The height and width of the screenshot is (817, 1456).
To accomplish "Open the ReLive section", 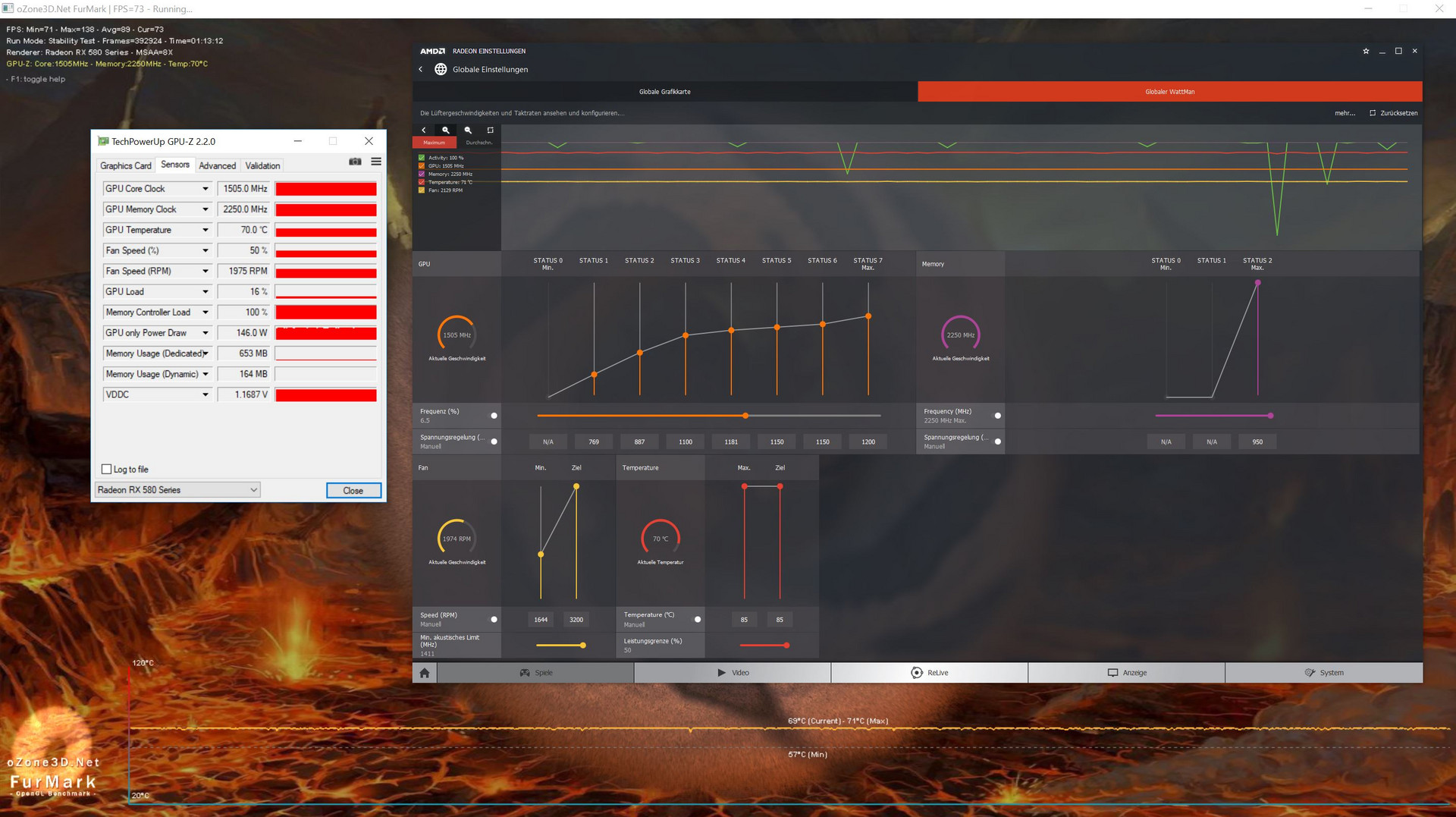I will pos(930,673).
